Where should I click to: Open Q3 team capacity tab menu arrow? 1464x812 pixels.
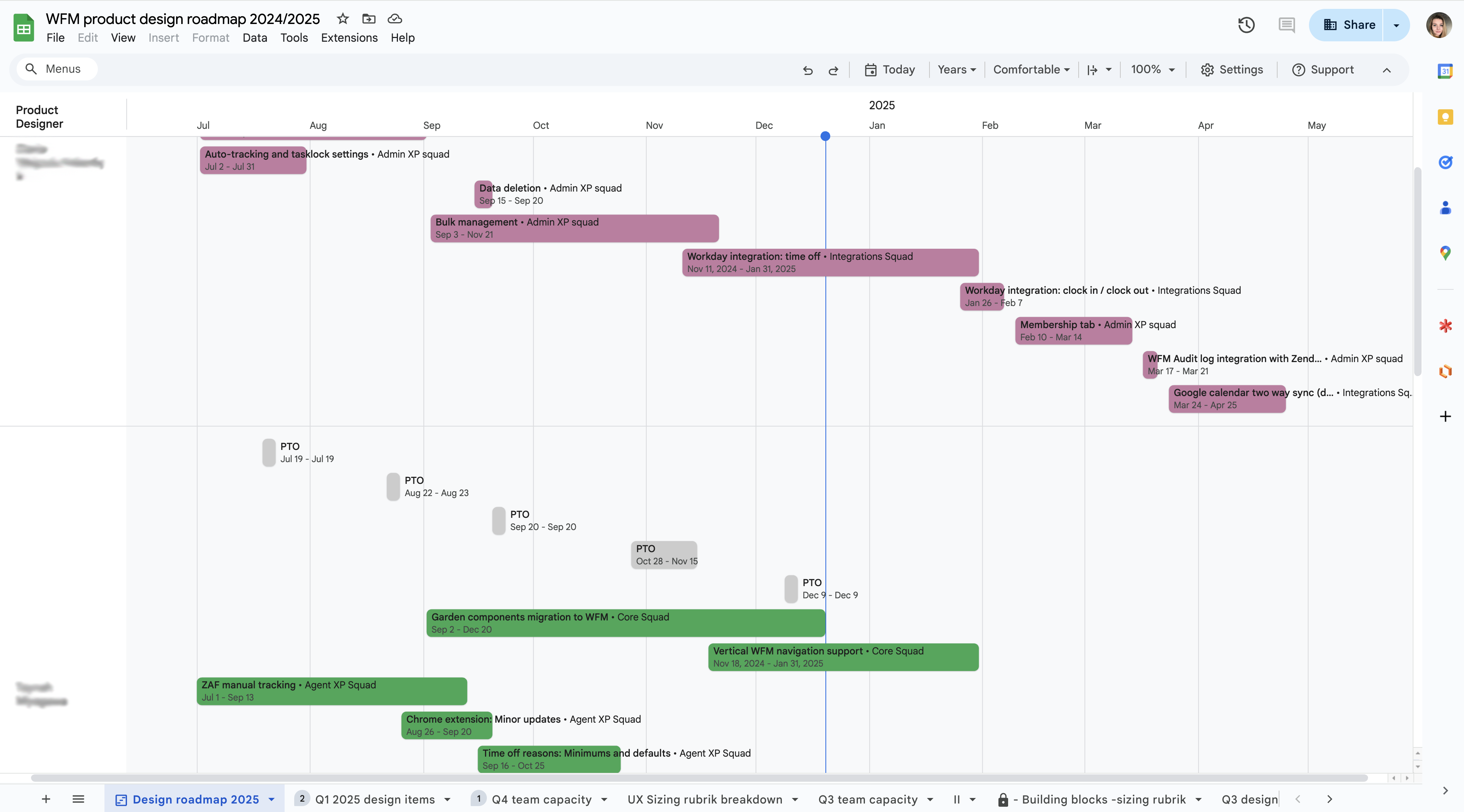pos(930,799)
